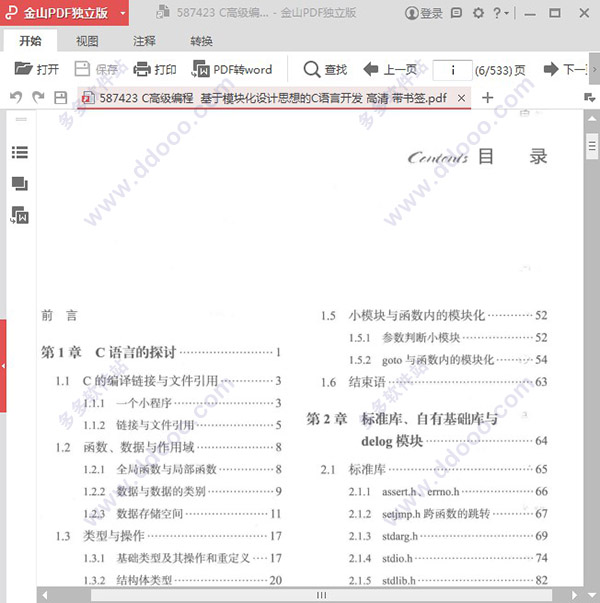Click entry 1.2 函数、数据与作用域
This screenshot has height=603, width=600.
(x=168, y=447)
